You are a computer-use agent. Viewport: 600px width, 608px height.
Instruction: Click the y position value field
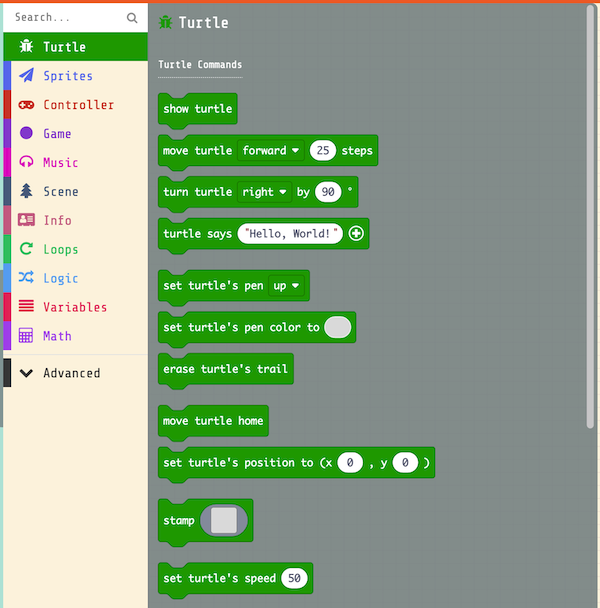[x=405, y=463]
